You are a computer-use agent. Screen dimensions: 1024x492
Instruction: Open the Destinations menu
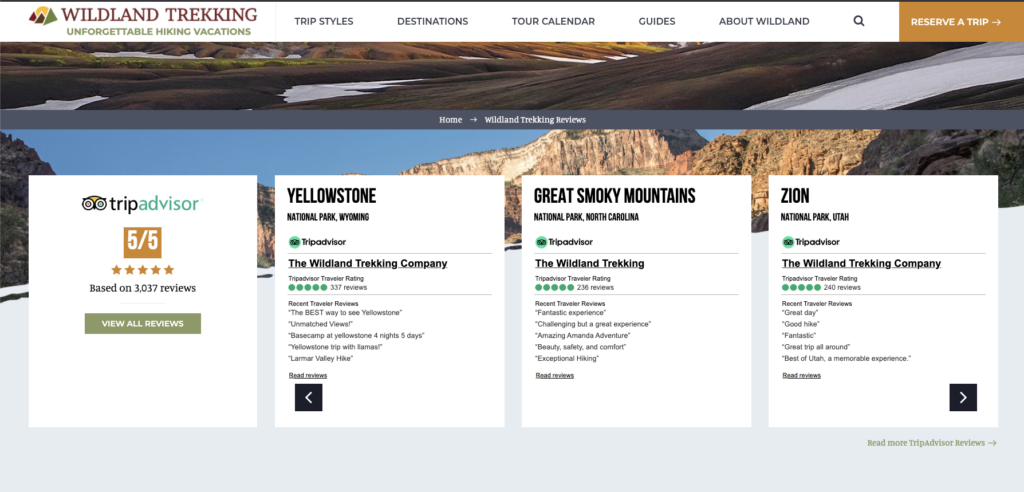click(432, 22)
